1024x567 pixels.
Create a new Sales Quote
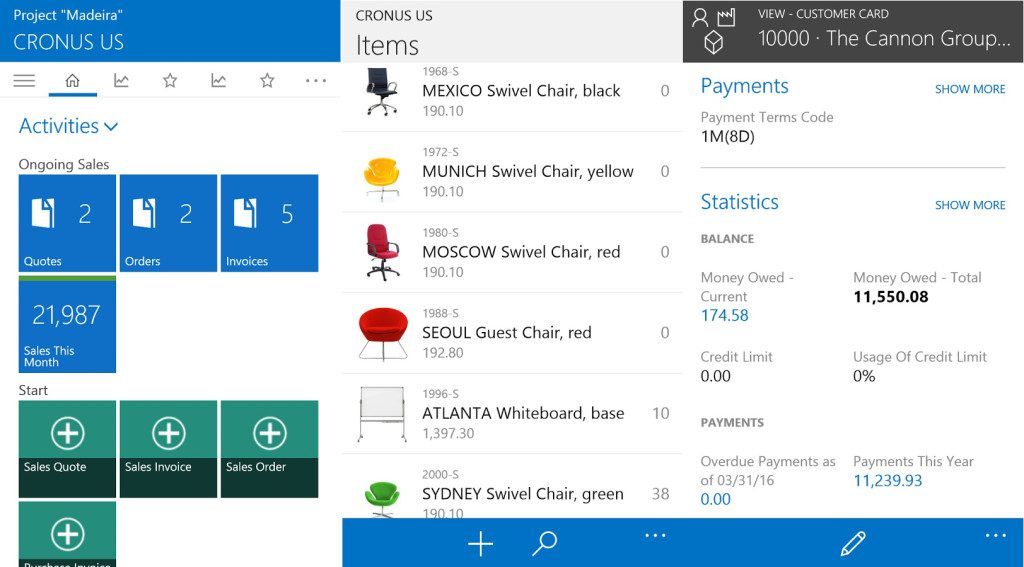click(67, 449)
